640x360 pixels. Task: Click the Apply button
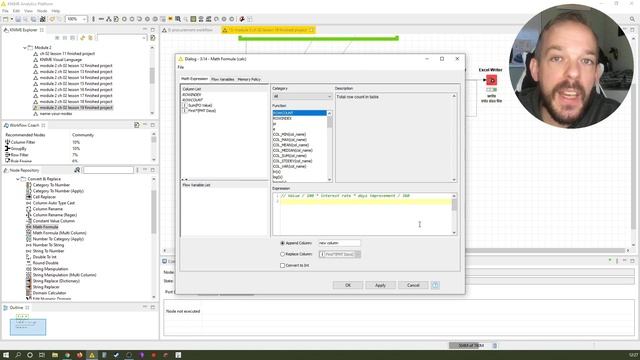[x=380, y=285]
